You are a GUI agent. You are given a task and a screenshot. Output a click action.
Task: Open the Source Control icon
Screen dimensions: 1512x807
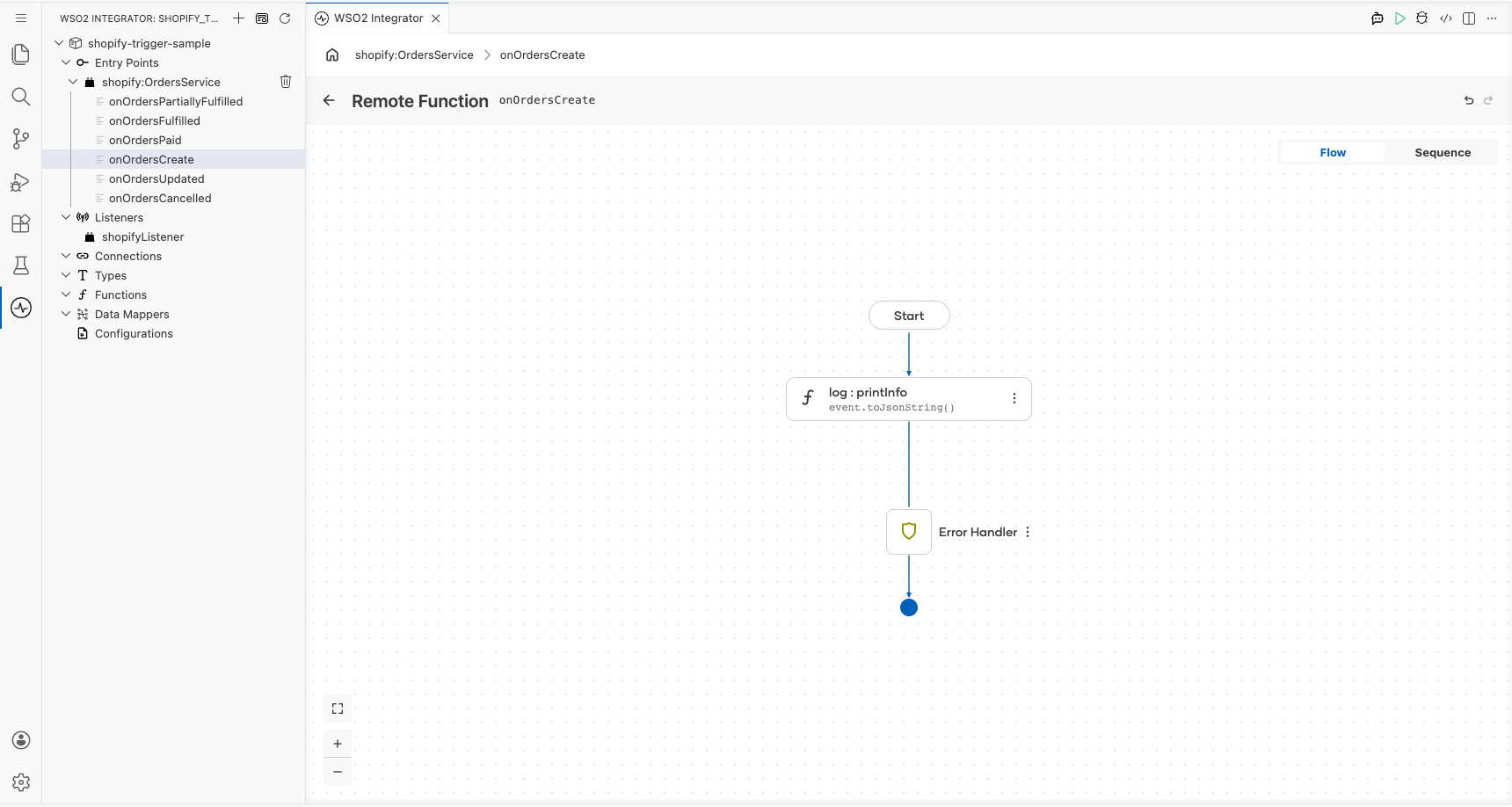21,139
